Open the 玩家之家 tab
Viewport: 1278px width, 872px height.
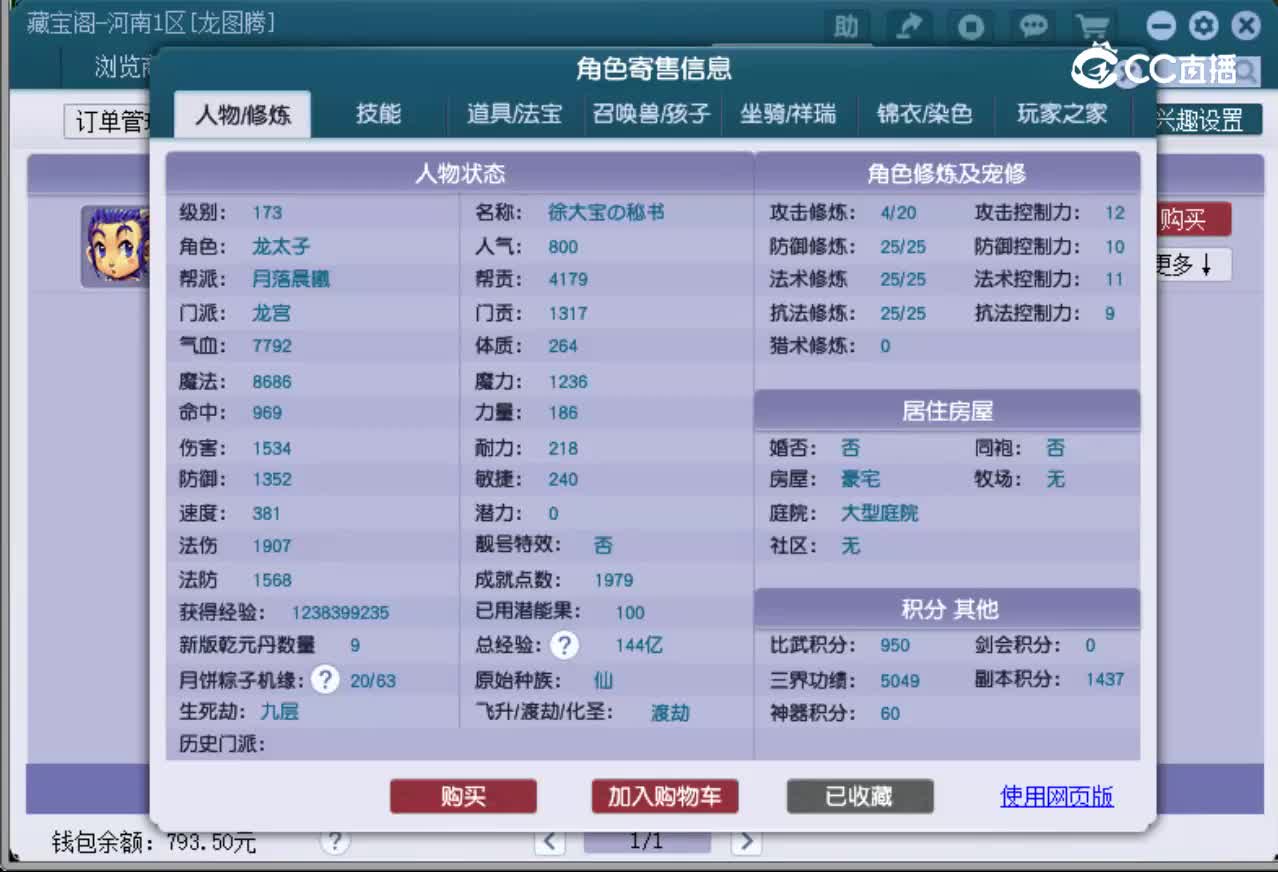click(x=1062, y=114)
